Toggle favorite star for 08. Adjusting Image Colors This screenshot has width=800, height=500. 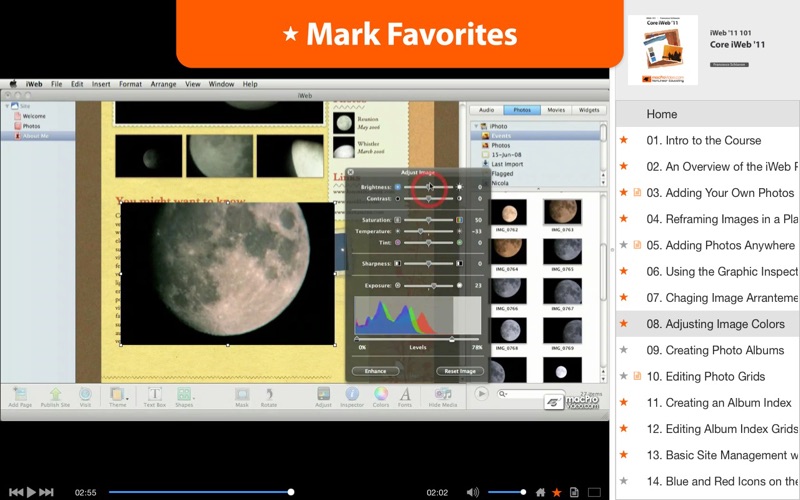pyautogui.click(x=623, y=323)
